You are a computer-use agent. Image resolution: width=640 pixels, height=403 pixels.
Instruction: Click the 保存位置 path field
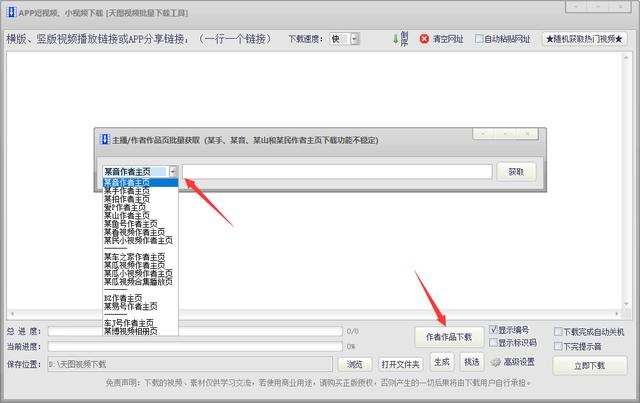(190, 363)
